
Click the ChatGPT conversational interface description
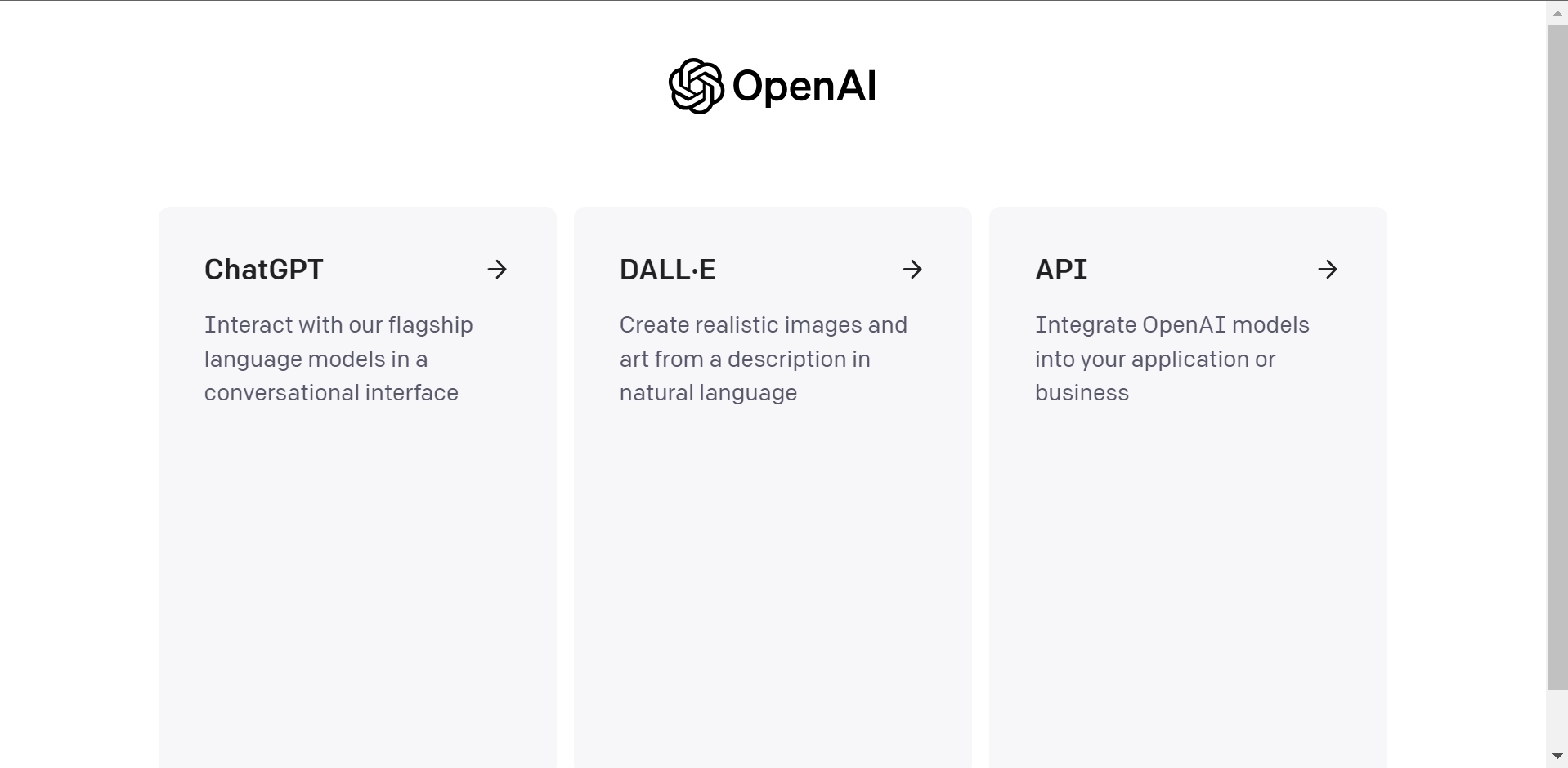coord(338,359)
